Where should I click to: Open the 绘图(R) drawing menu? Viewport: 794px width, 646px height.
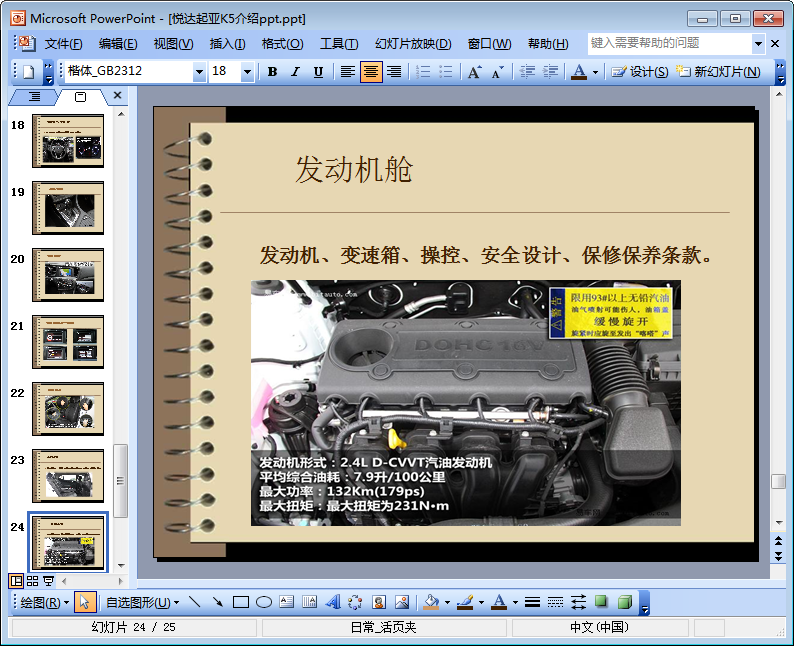click(45, 602)
